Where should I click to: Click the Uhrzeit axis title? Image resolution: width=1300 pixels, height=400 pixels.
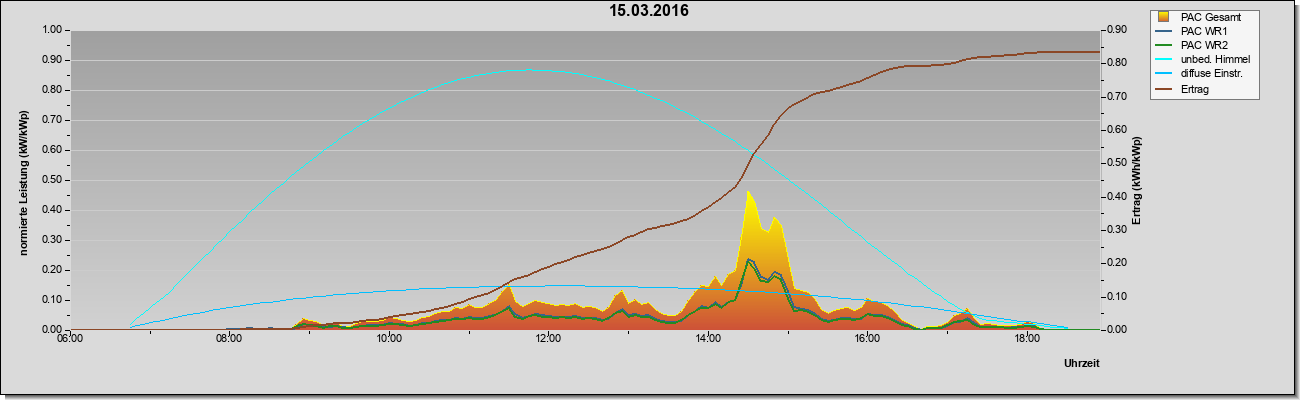(x=1082, y=365)
